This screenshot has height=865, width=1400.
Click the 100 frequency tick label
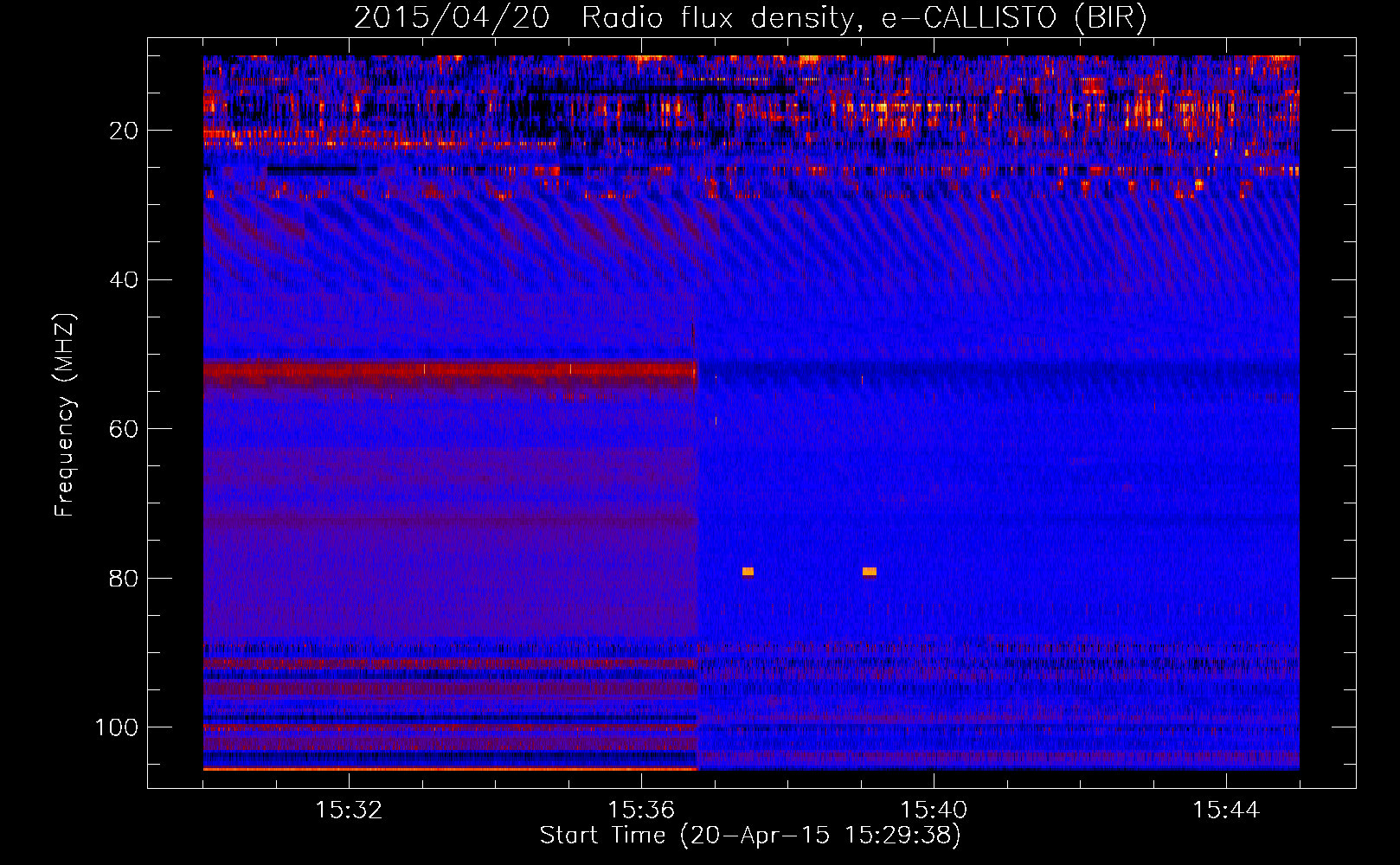point(117,727)
